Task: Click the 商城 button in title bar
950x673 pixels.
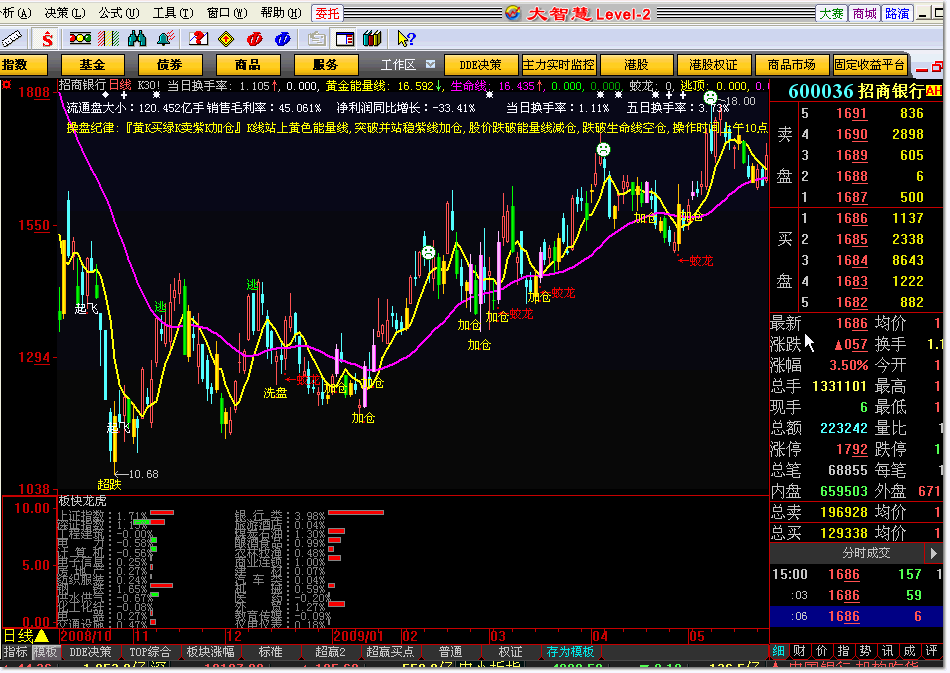Action: click(x=864, y=13)
